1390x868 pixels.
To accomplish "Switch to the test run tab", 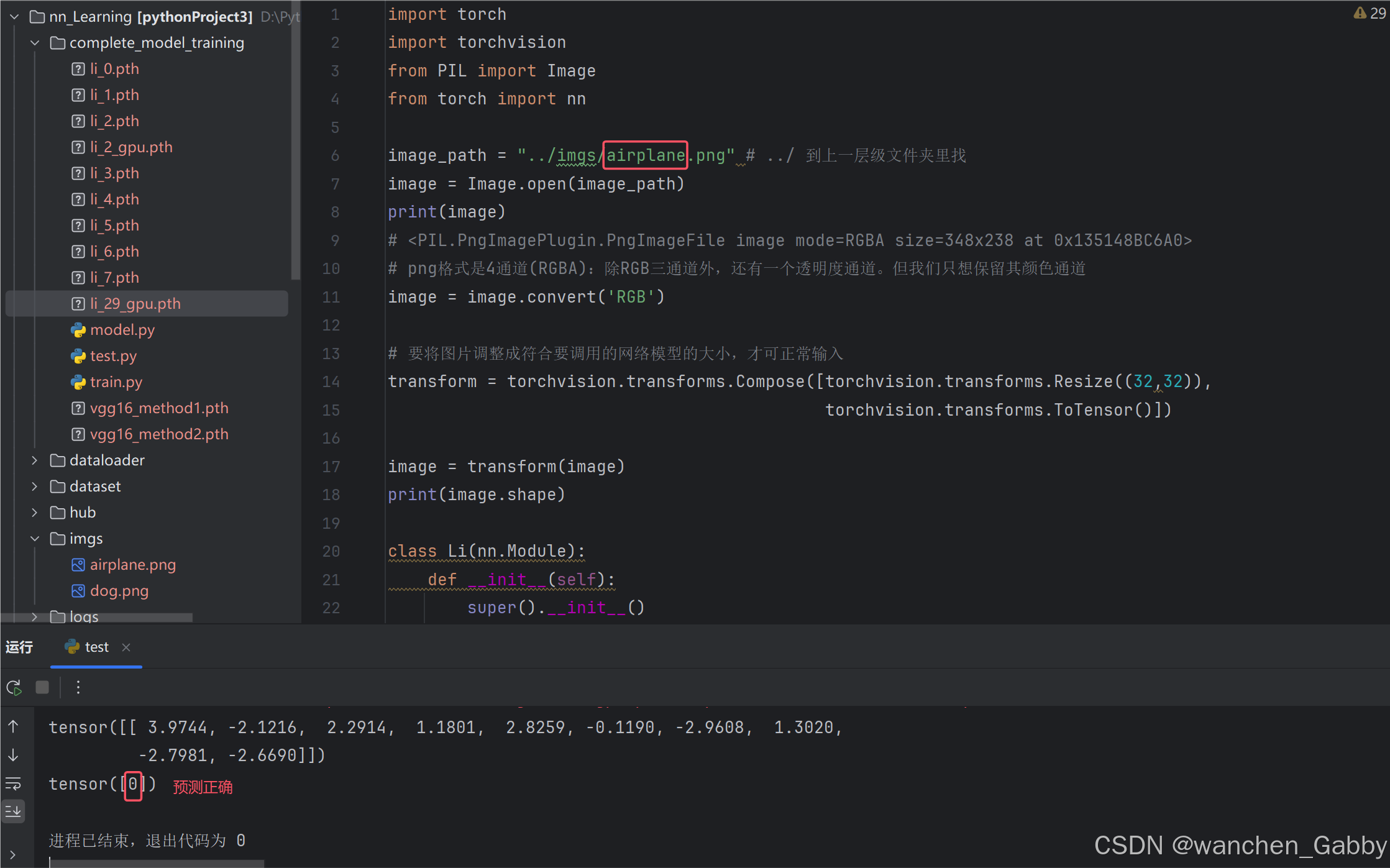I will pos(96,647).
